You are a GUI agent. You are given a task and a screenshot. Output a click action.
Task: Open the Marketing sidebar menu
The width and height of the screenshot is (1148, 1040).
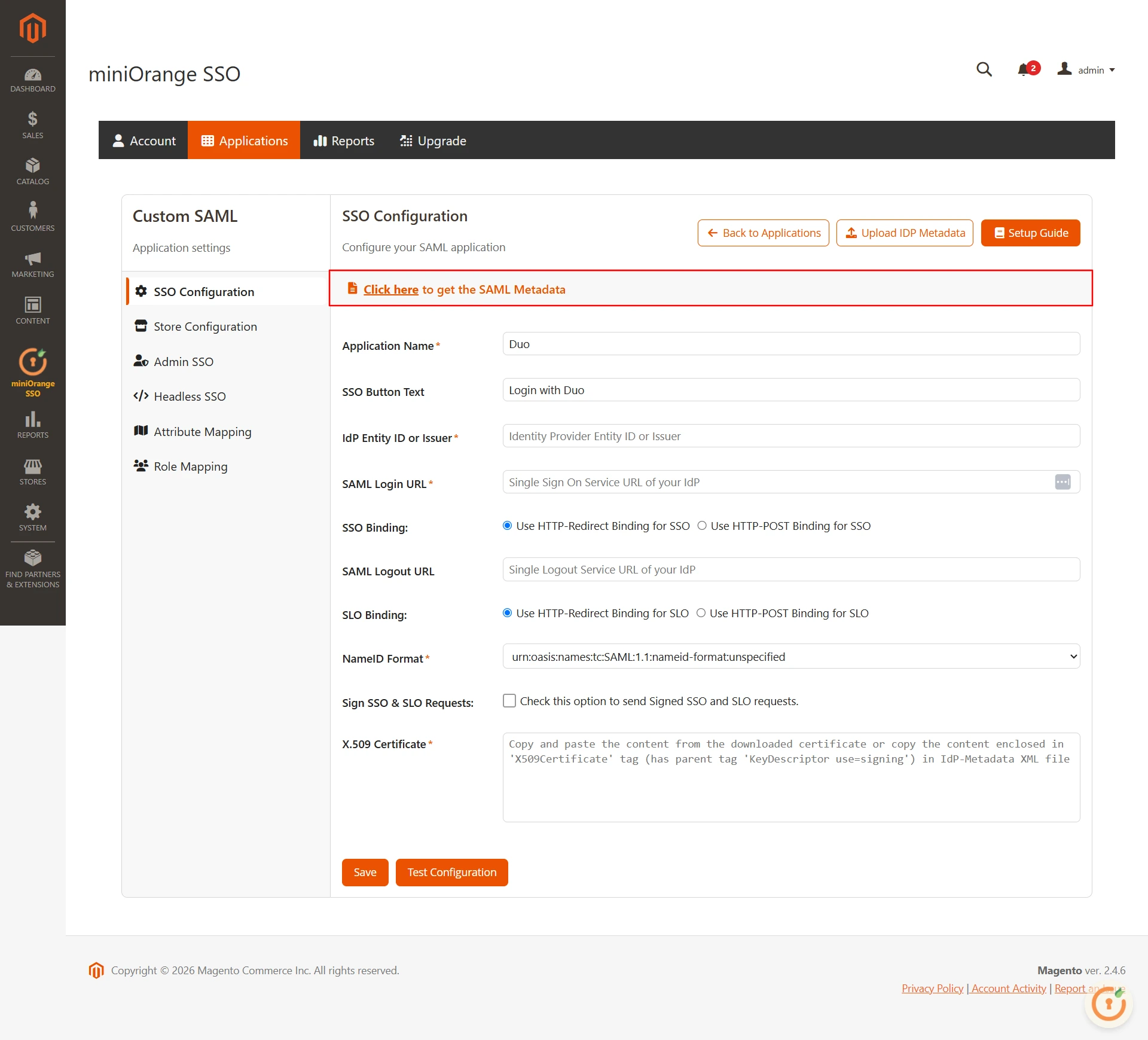pyautogui.click(x=33, y=264)
